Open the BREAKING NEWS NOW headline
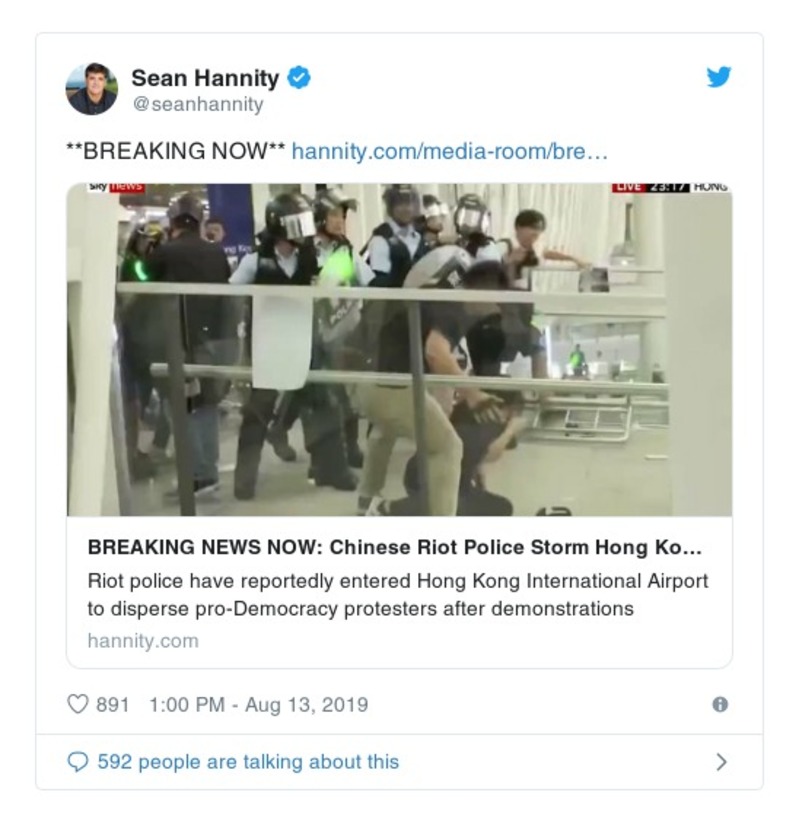The height and width of the screenshot is (840, 799). (395, 548)
